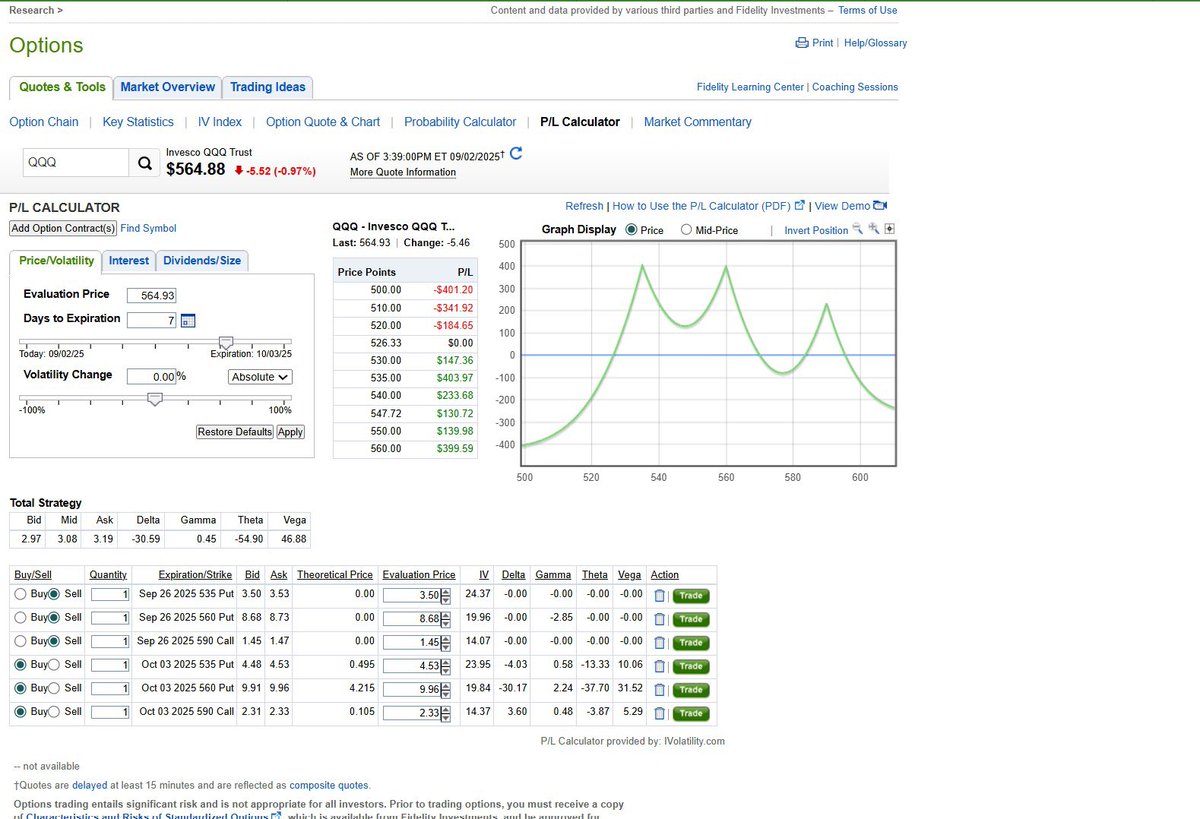1200x819 pixels.
Task: Open the Days to Expiration calendar icon
Action: [x=188, y=320]
